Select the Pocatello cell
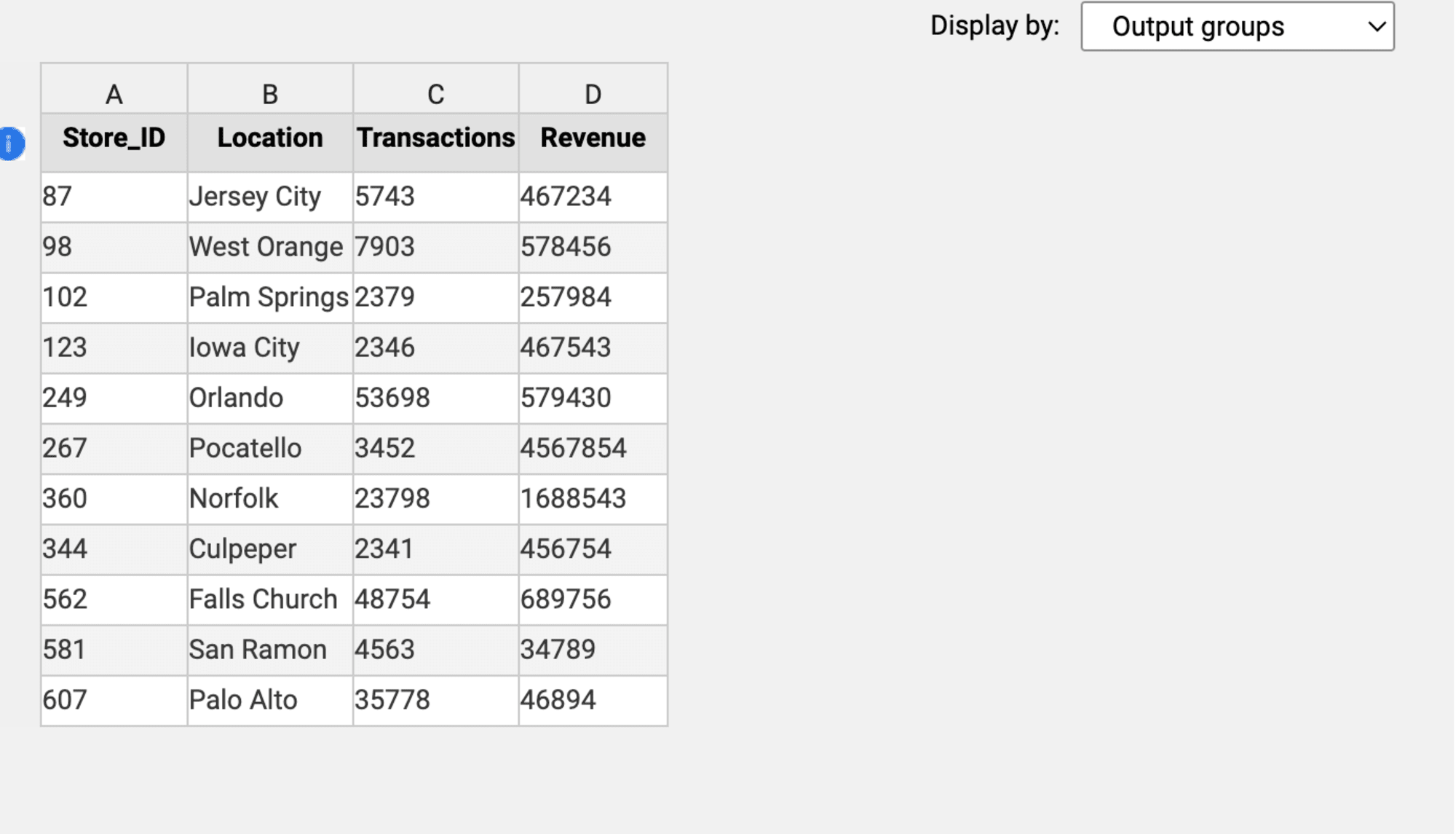Viewport: 1456px width, 834px height. [x=270, y=449]
